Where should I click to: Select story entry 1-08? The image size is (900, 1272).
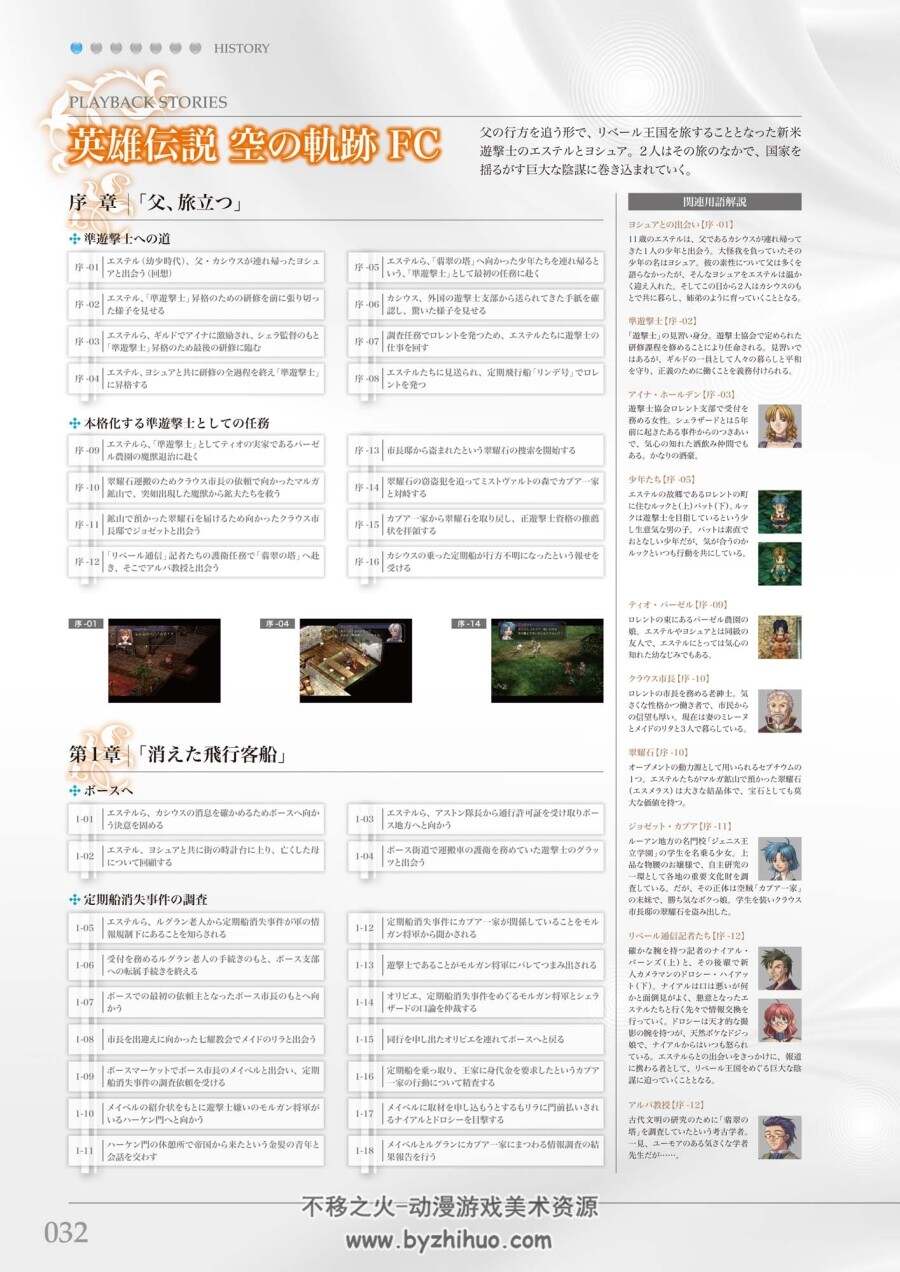click(196, 1039)
